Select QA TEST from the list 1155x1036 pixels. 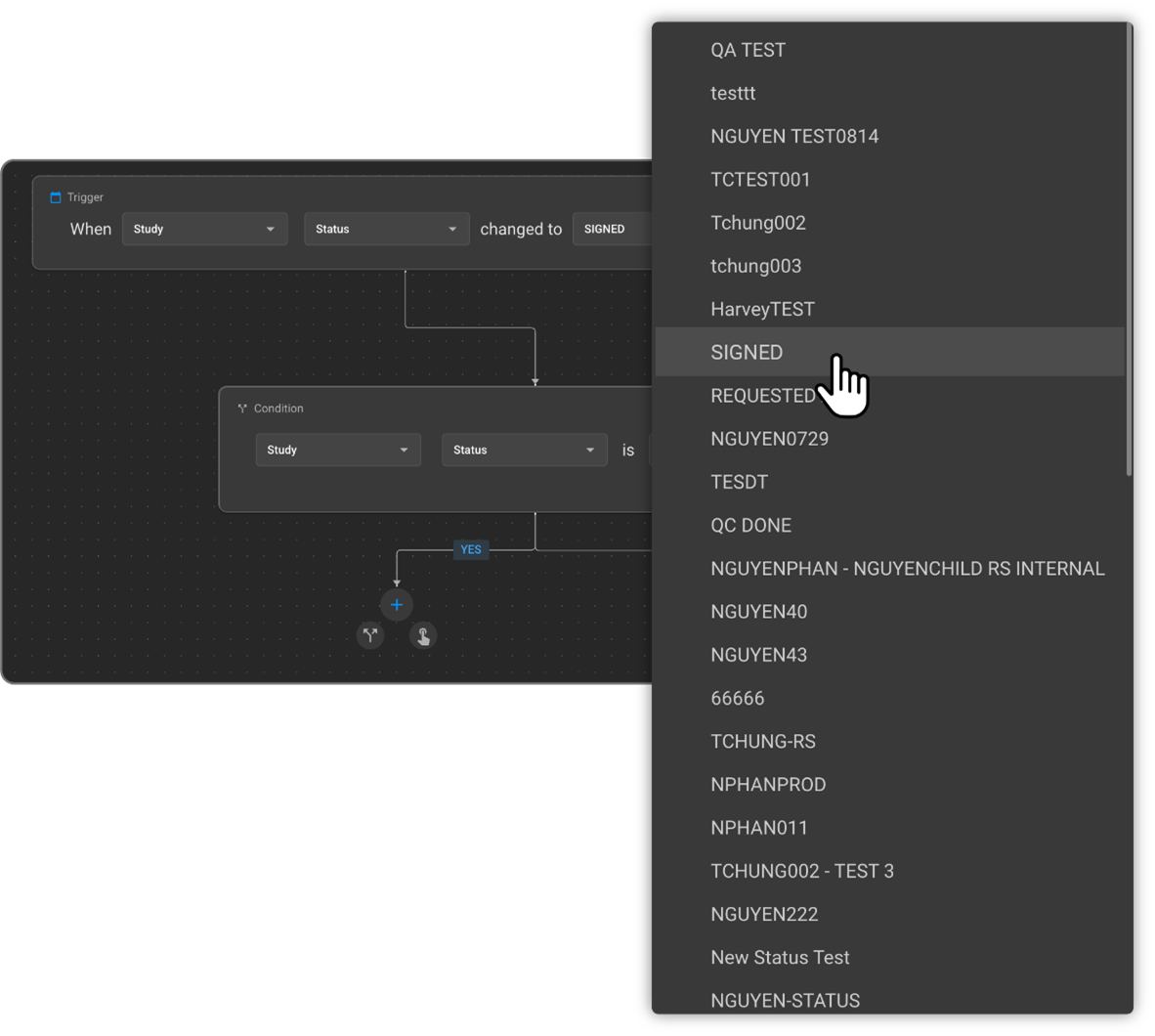pyautogui.click(x=748, y=50)
